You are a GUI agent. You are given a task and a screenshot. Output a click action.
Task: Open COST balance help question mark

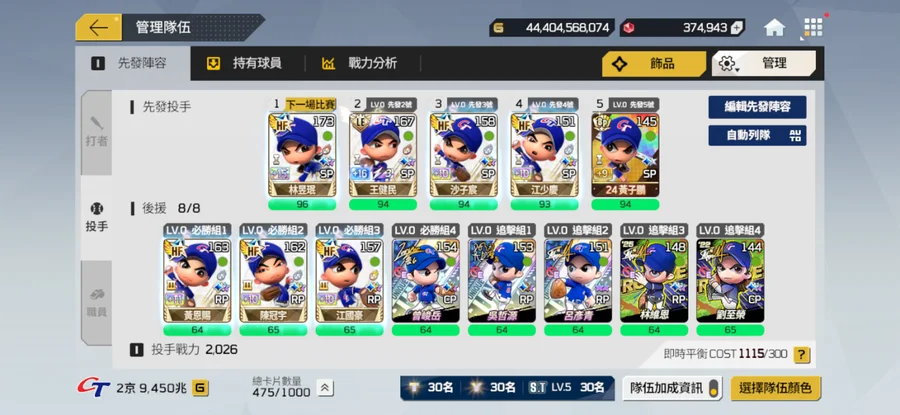click(x=801, y=354)
